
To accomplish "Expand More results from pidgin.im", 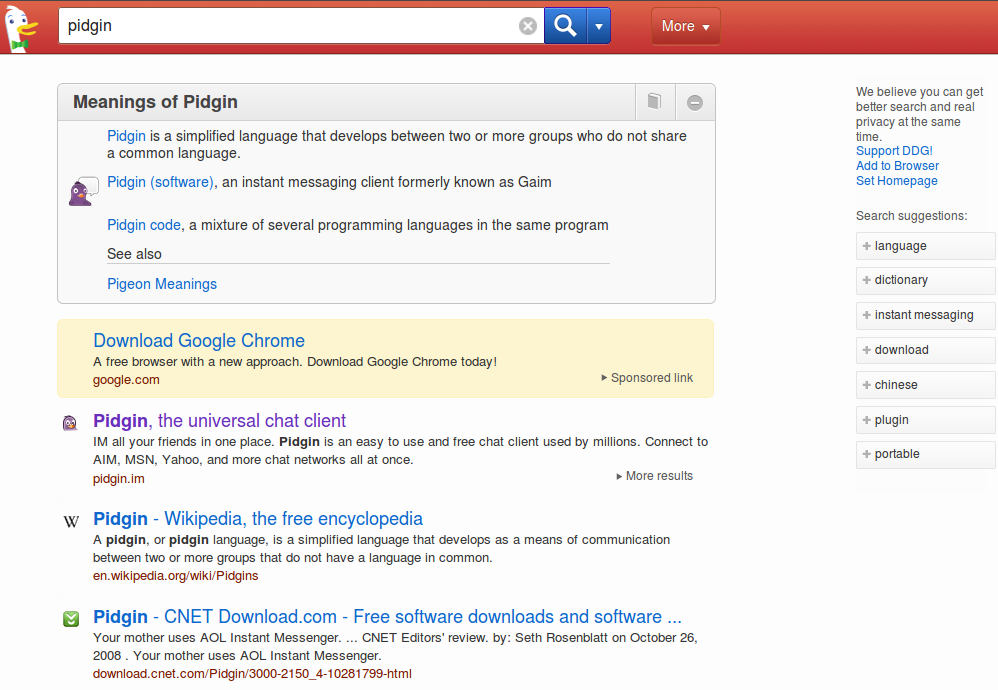I will tap(654, 476).
